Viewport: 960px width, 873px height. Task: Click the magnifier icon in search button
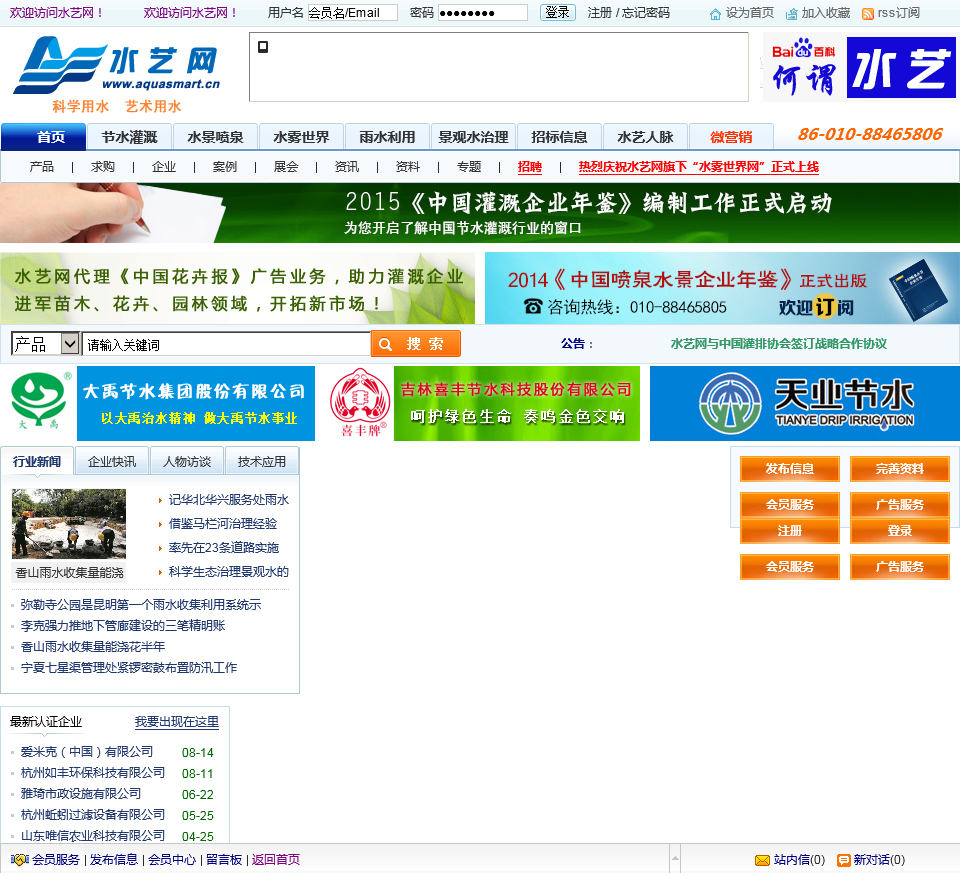pyautogui.click(x=385, y=344)
